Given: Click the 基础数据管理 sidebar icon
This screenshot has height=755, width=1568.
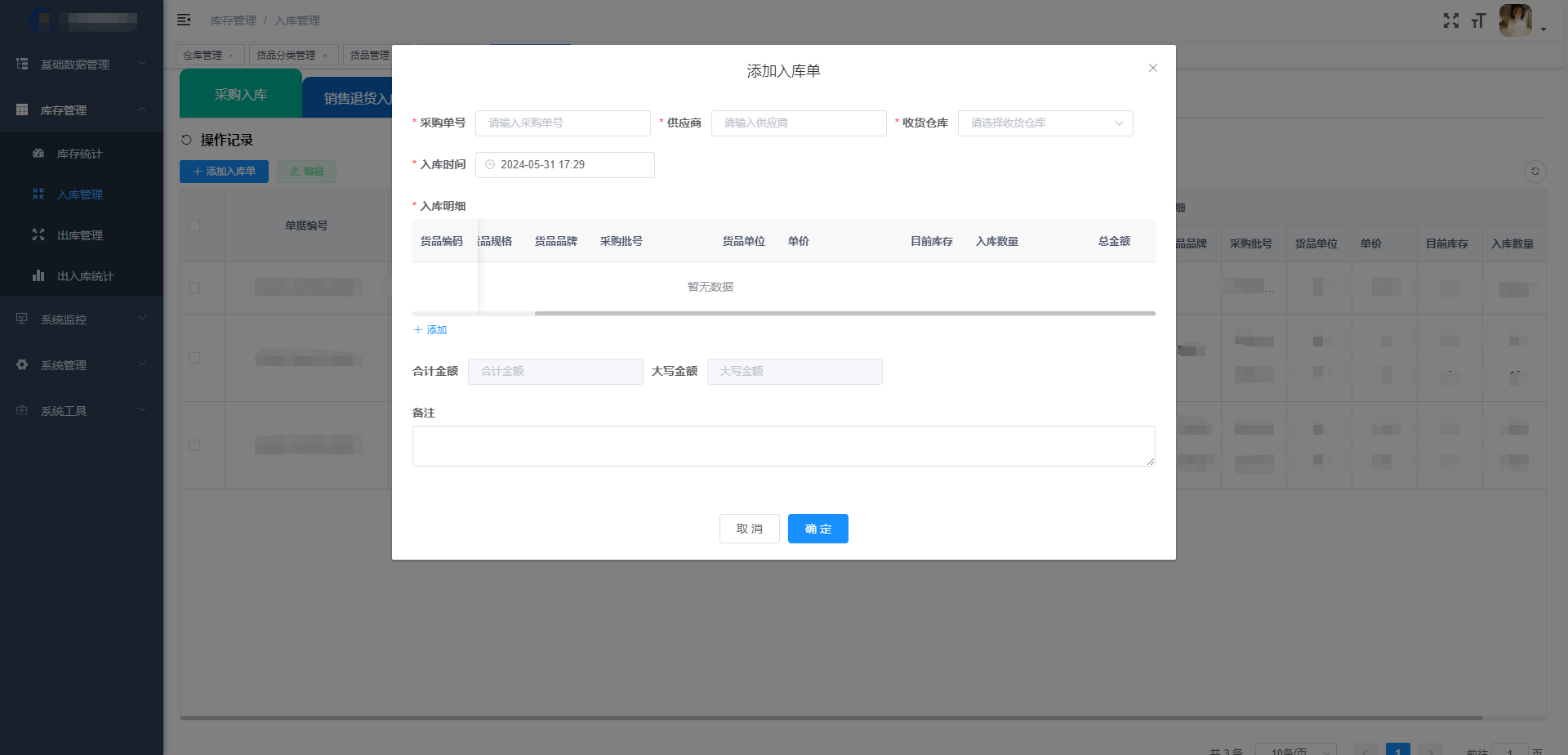Looking at the screenshot, I should coord(22,64).
